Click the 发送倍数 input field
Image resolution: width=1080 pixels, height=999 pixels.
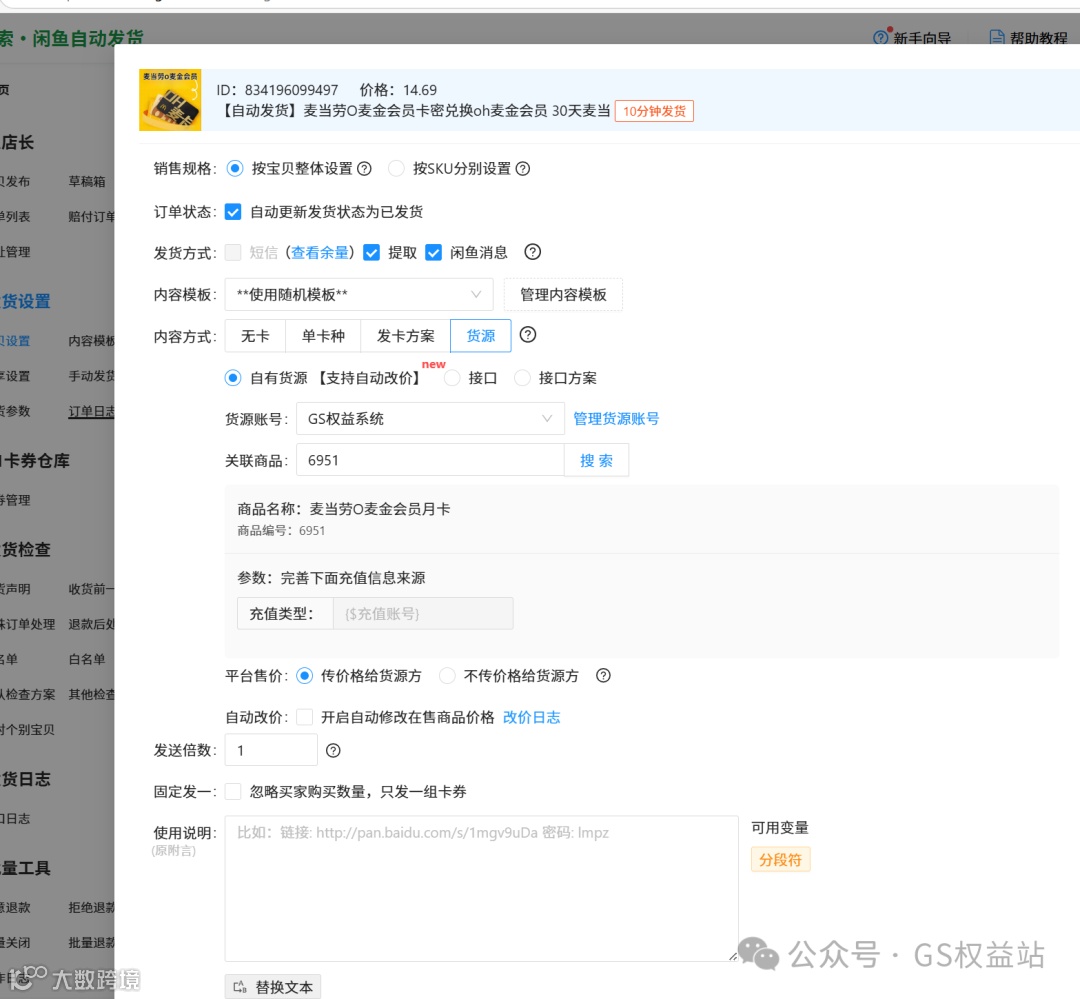pyautogui.click(x=271, y=750)
